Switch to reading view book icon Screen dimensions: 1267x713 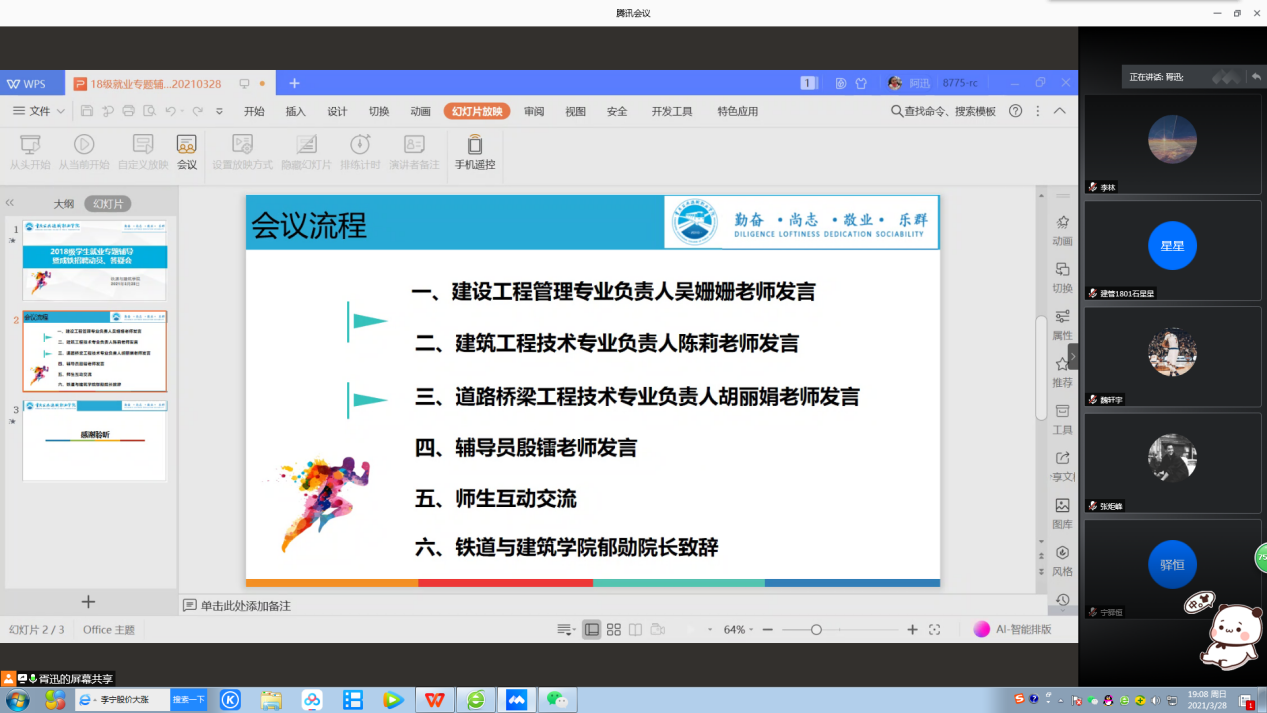636,629
